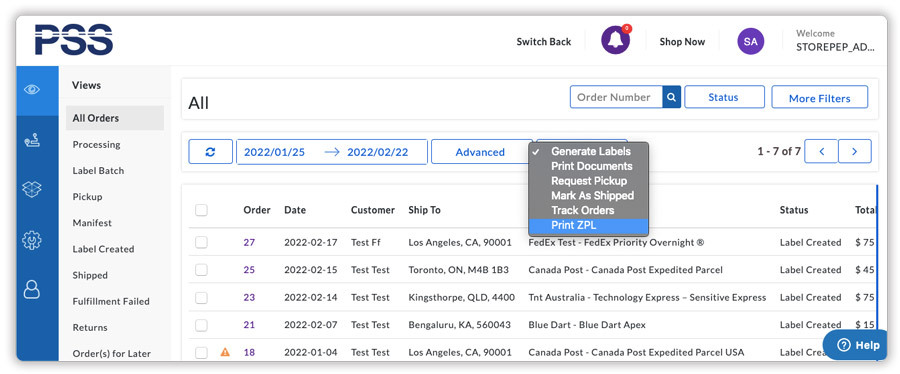Open the start date 2022/01/25 picker

(274, 152)
